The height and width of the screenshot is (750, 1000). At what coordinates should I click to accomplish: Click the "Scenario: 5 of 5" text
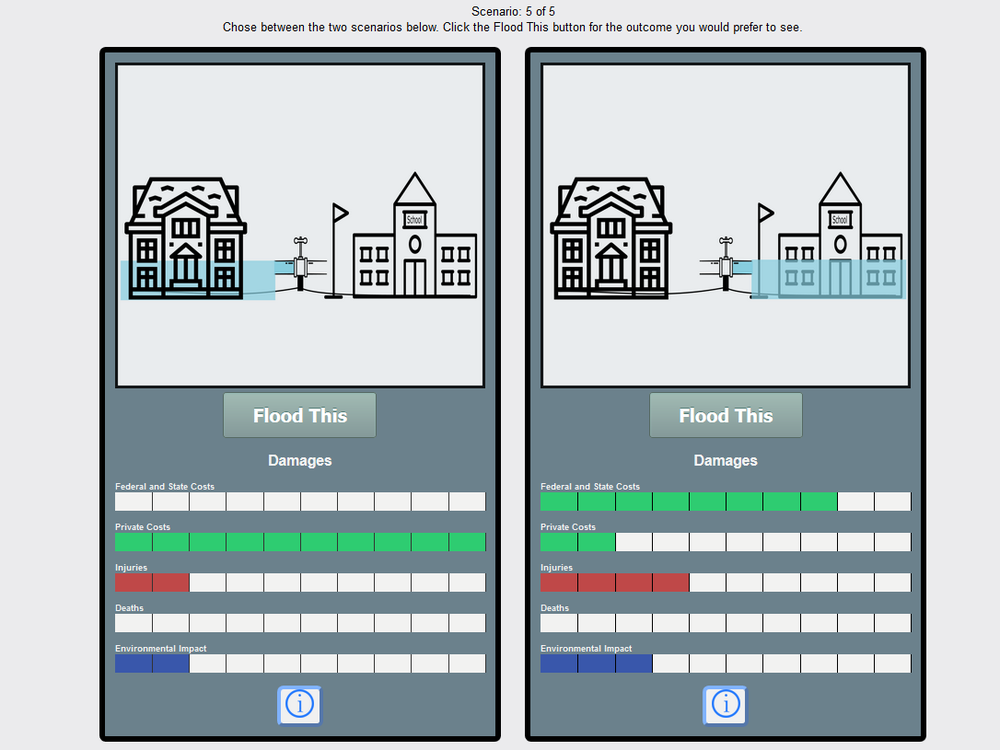[x=512, y=11]
